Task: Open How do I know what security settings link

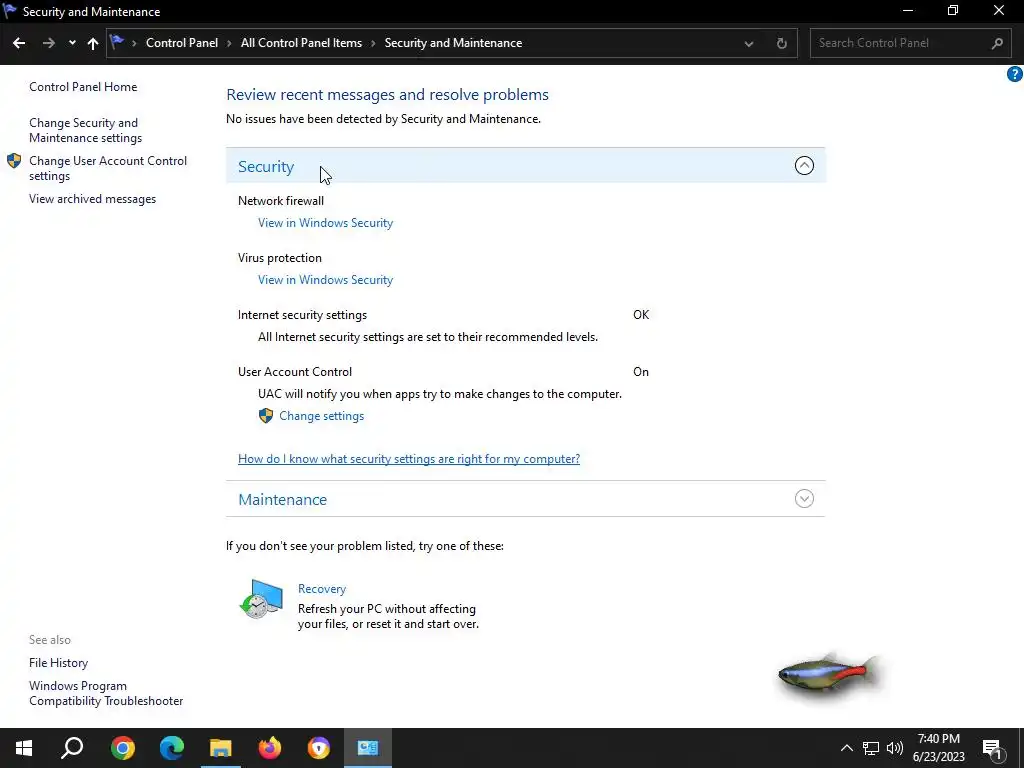Action: (409, 458)
